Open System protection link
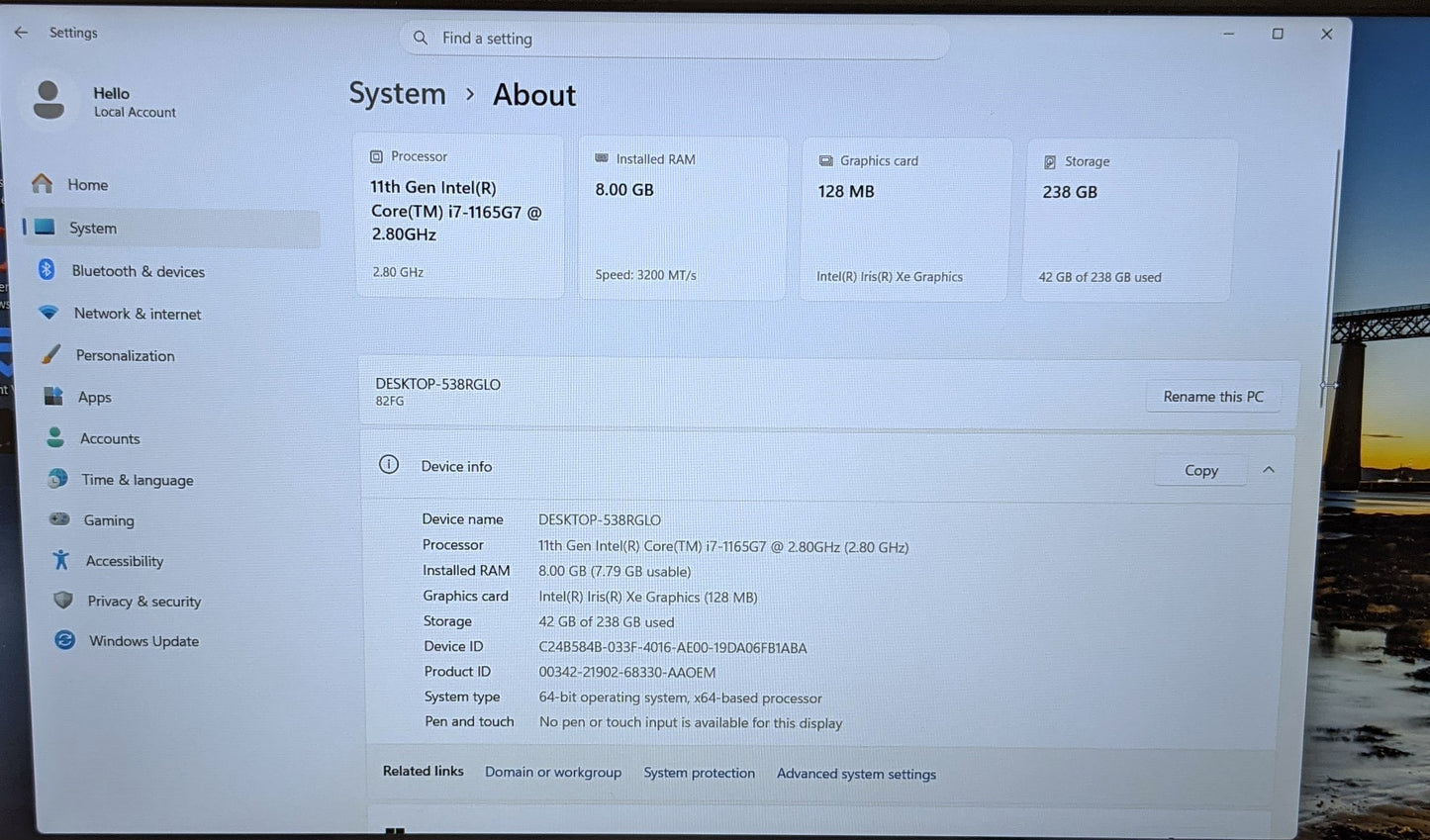This screenshot has width=1430, height=840. 699,773
